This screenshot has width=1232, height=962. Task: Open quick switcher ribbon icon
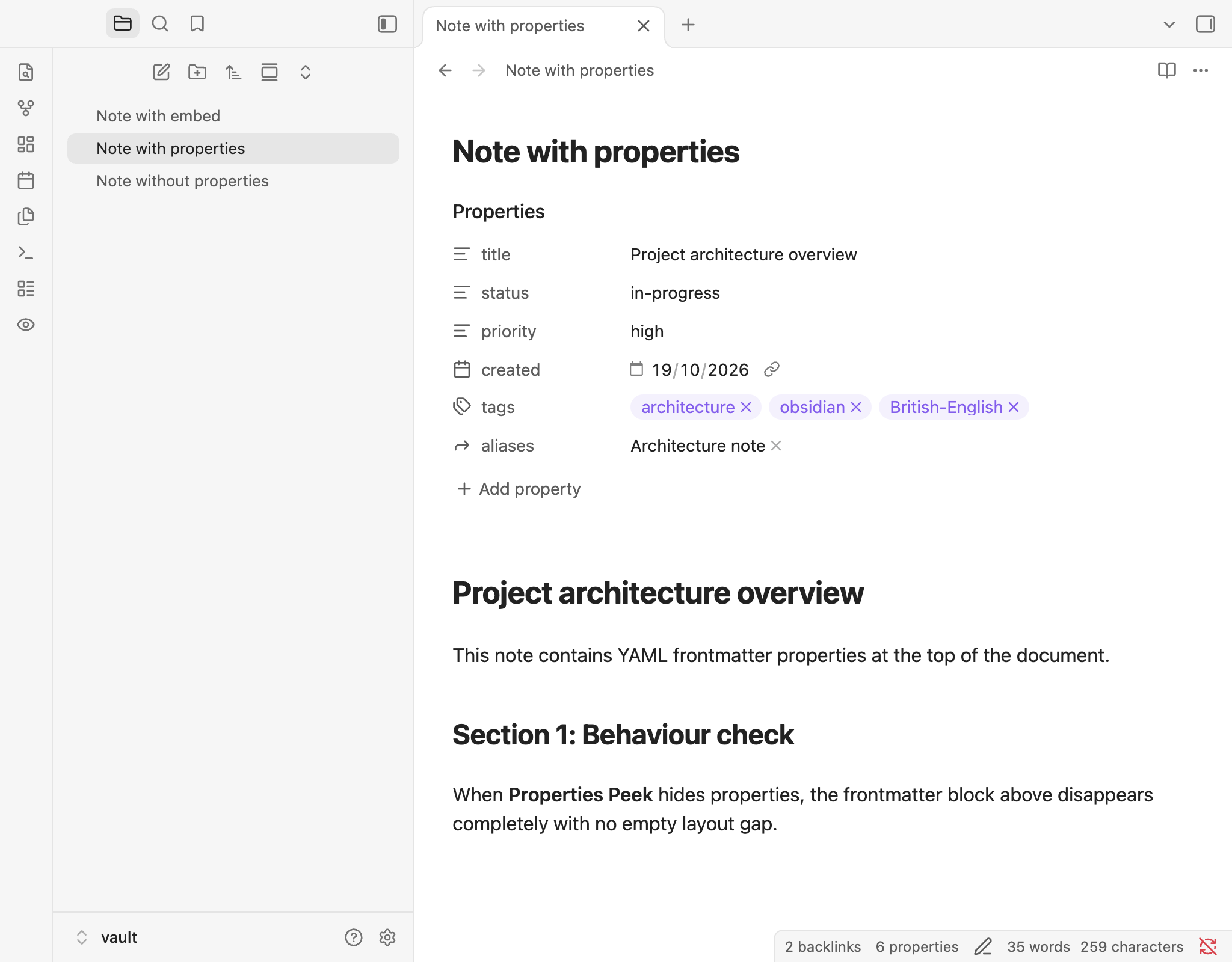pos(26,72)
